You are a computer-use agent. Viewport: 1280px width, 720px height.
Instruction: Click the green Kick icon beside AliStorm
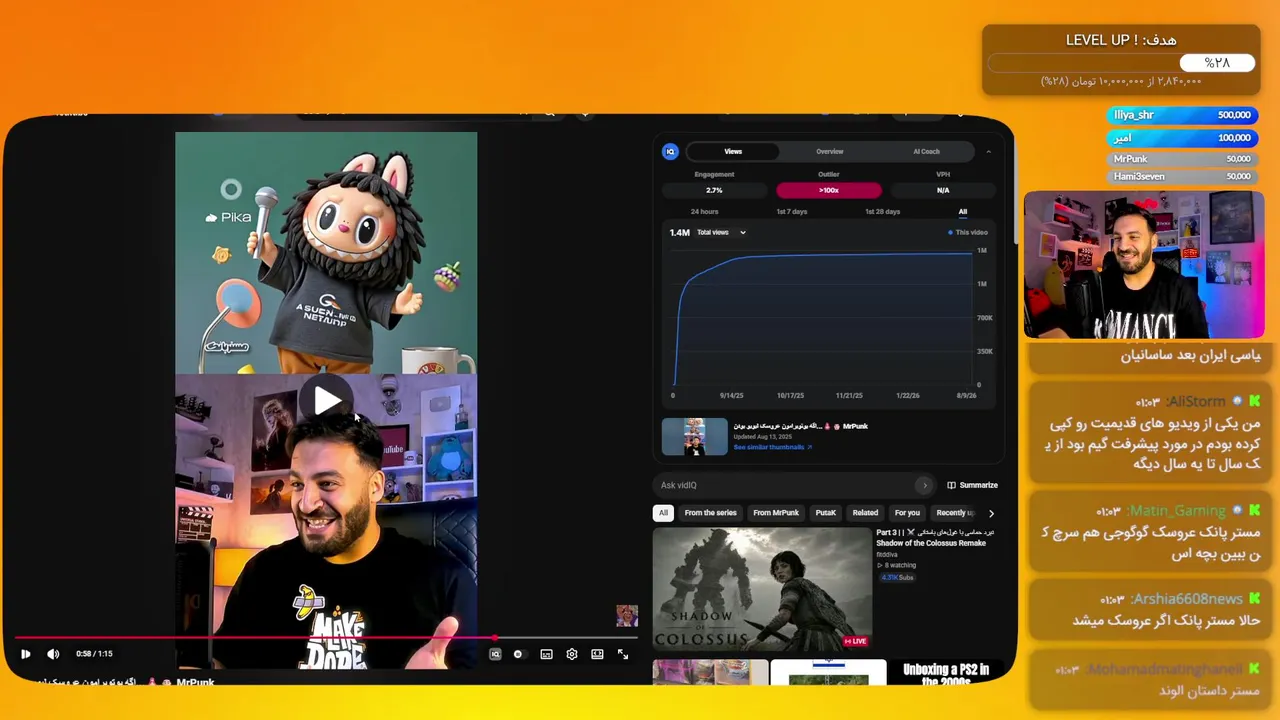[1254, 401]
